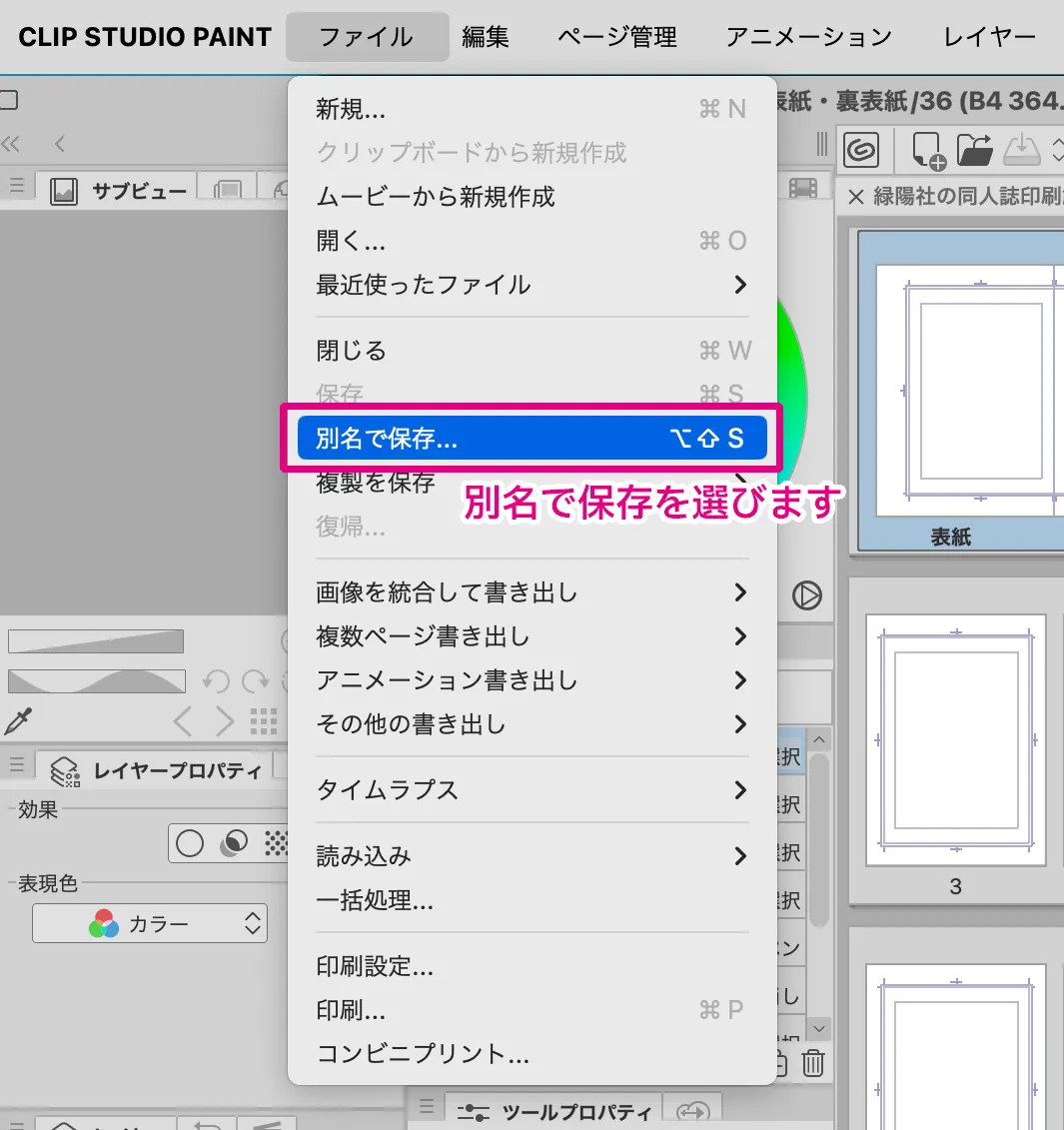Click the open folder icon in toolbar
This screenshot has width=1064, height=1130.
tap(975, 150)
